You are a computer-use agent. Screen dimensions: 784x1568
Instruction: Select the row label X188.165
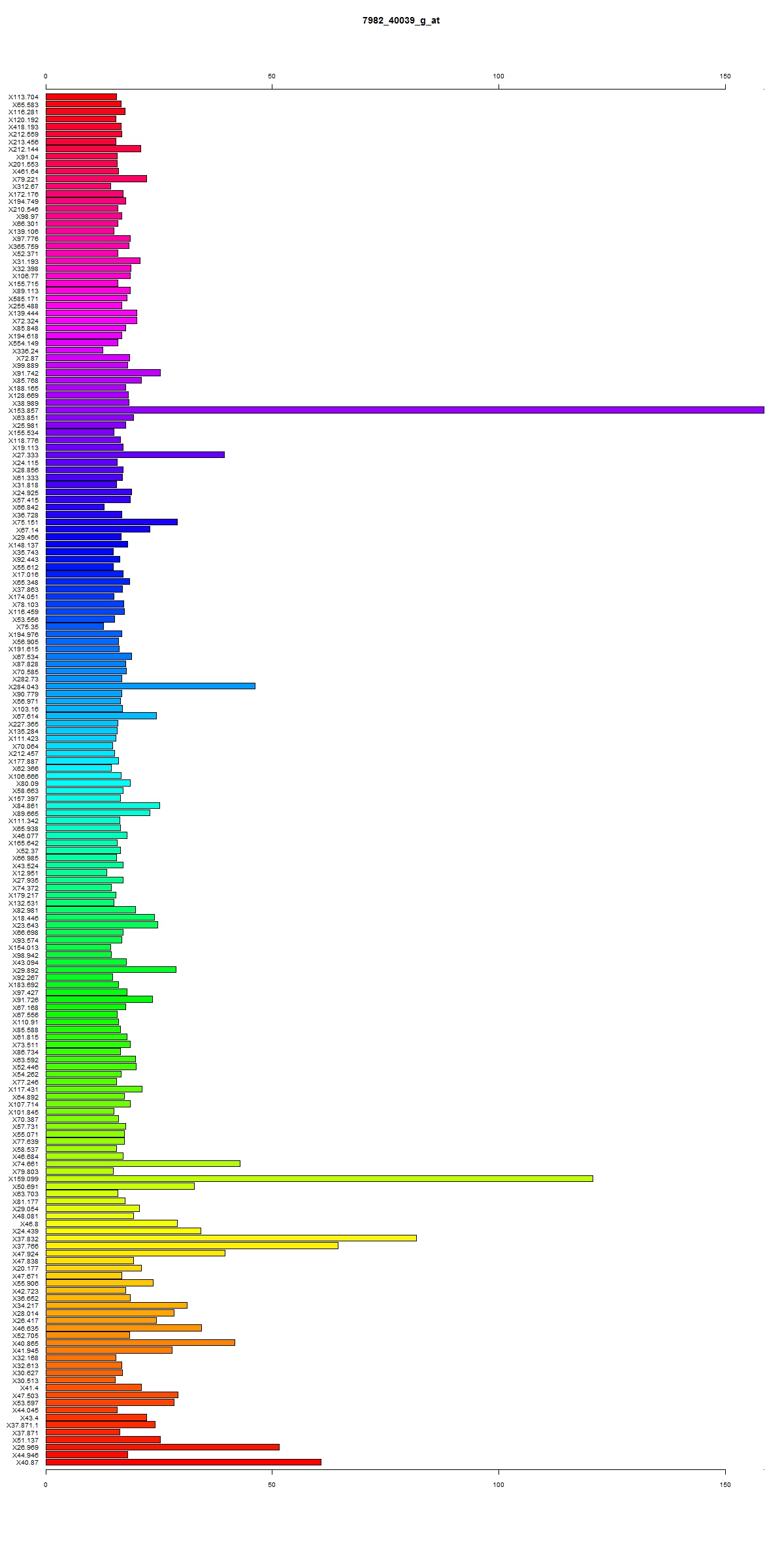pyautogui.click(x=24, y=388)
